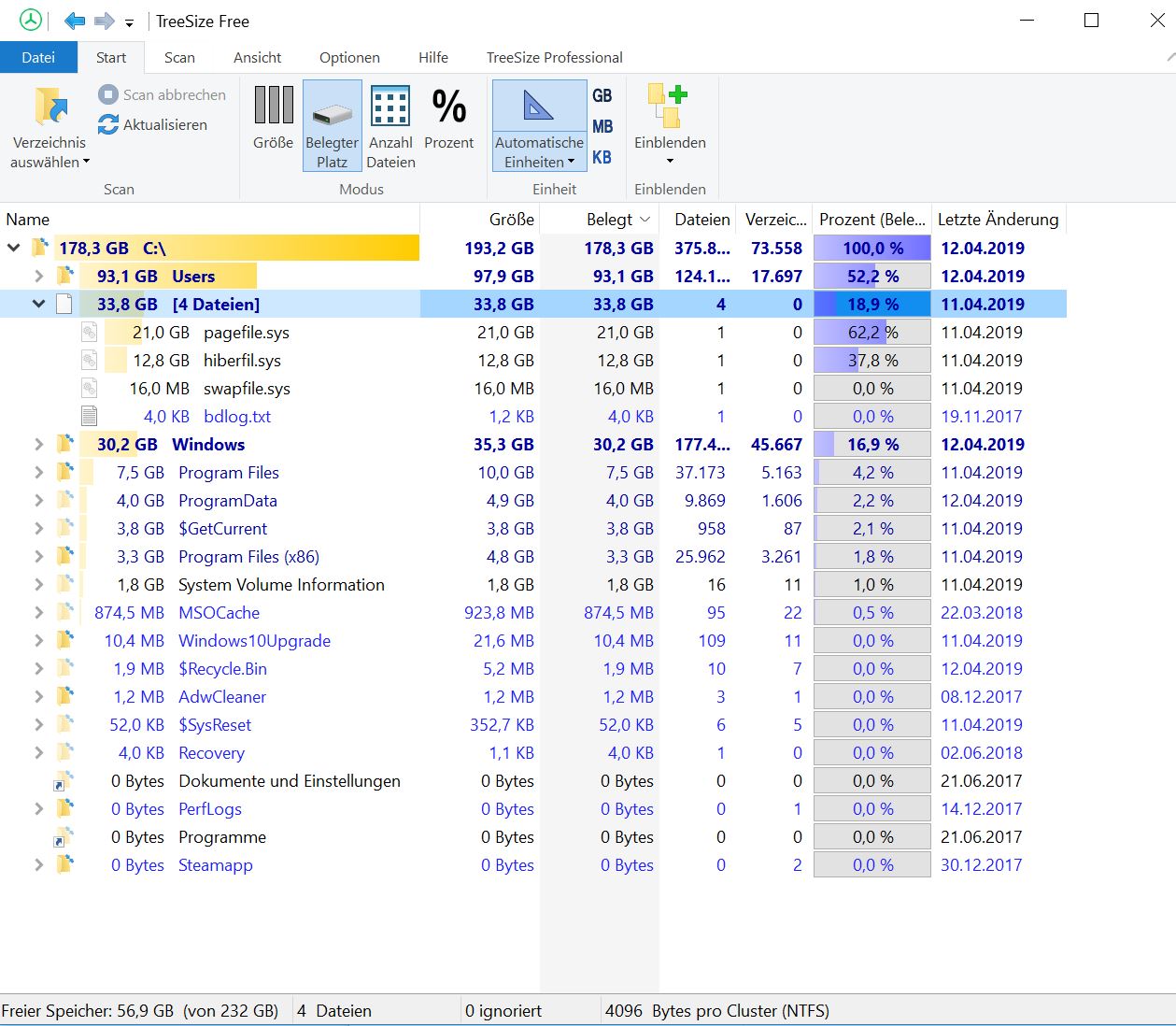This screenshot has height=1026, width=1176.
Task: Click the 52,2 % bar for Users
Action: point(872,276)
